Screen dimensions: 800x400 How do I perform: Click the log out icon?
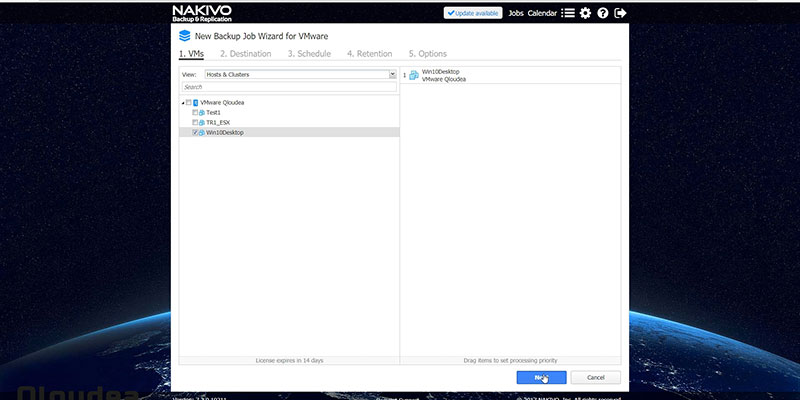point(620,13)
